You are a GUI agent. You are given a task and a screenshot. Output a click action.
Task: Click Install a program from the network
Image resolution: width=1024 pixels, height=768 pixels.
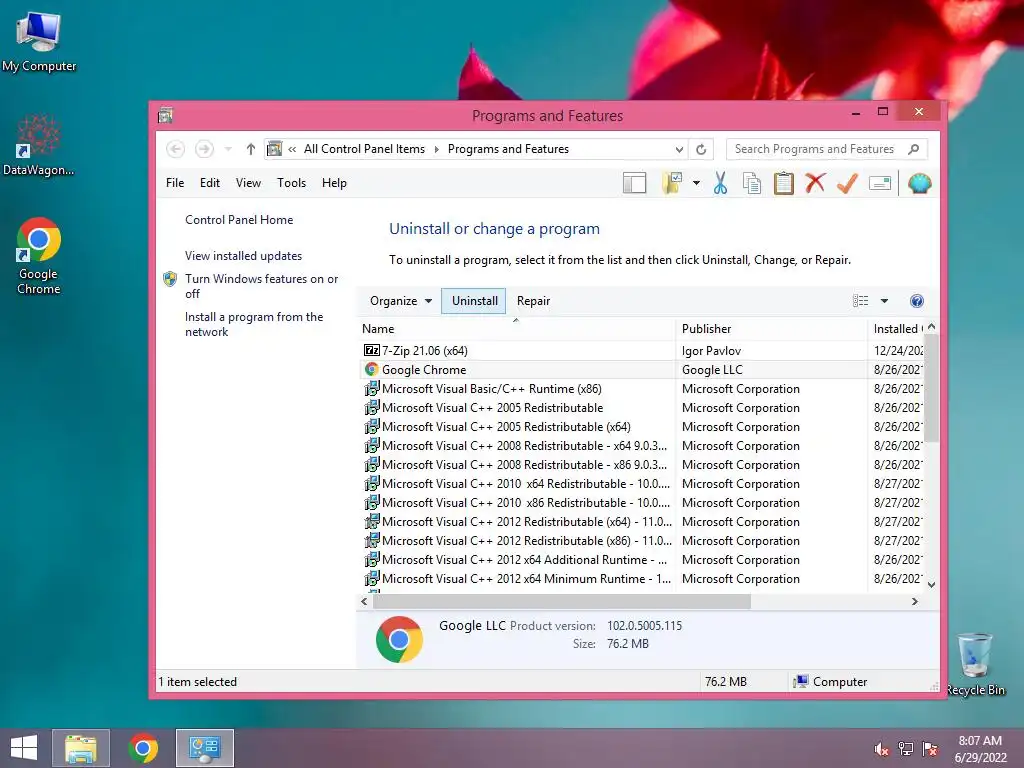[x=254, y=324]
